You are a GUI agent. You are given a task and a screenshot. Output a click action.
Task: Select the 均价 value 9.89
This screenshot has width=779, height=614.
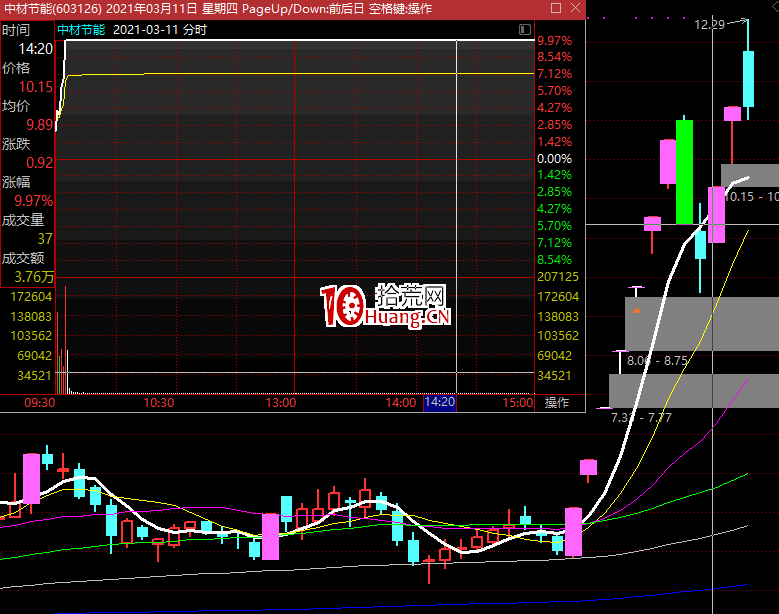(x=40, y=125)
